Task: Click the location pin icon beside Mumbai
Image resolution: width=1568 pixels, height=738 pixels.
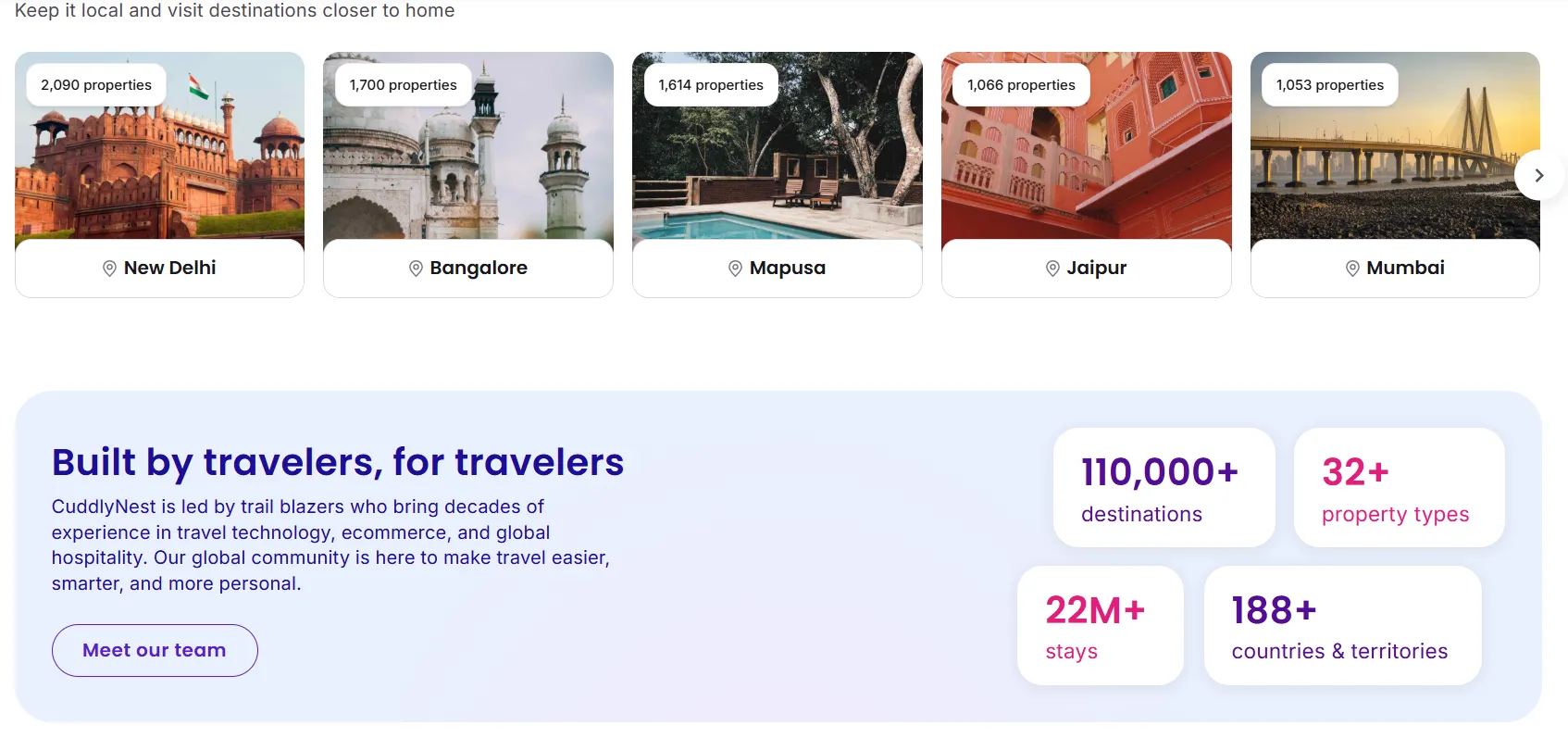Action: click(1352, 269)
